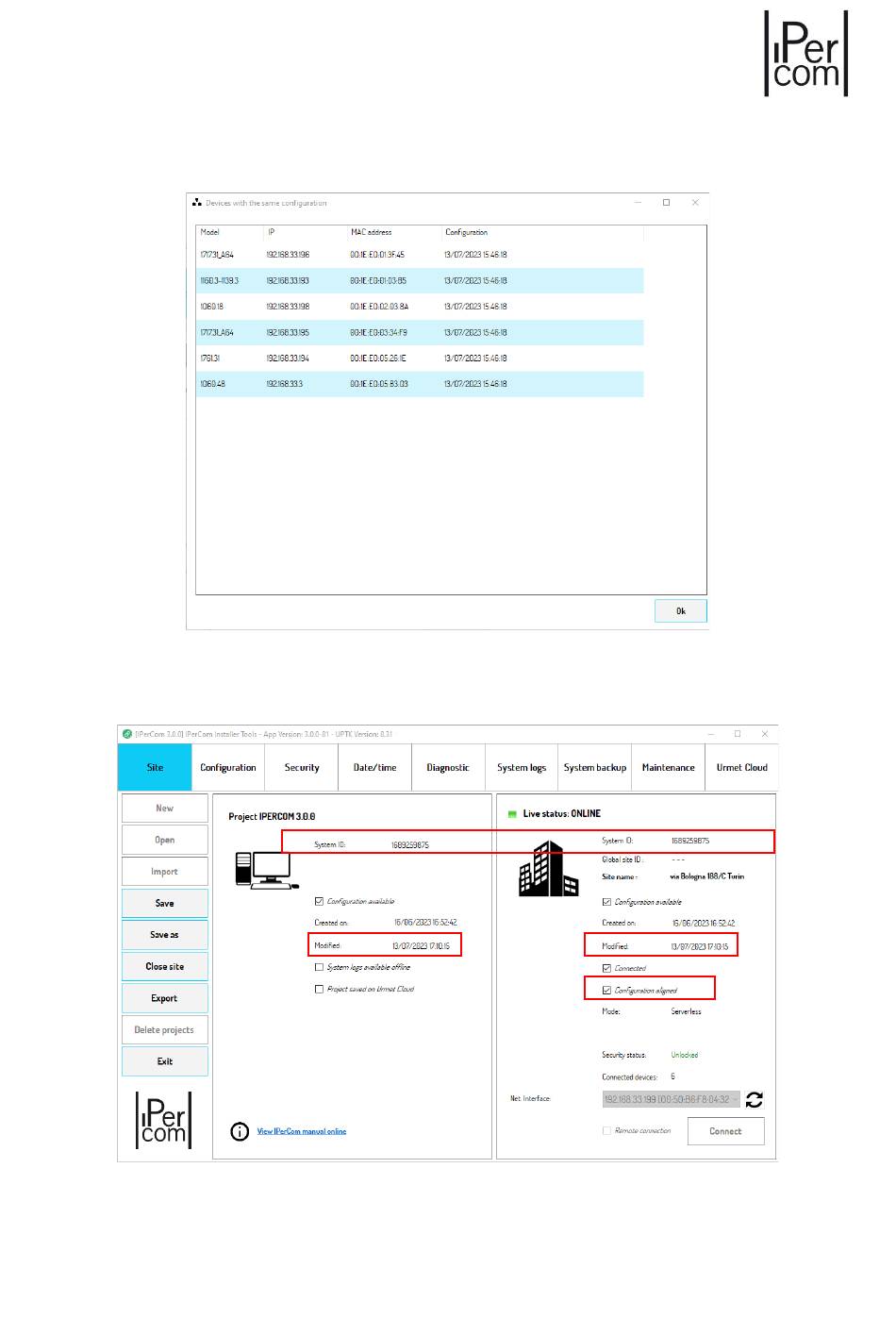This screenshot has height=1318, width=896.
Task: Click the green Live status indicator
Action: [x=513, y=814]
